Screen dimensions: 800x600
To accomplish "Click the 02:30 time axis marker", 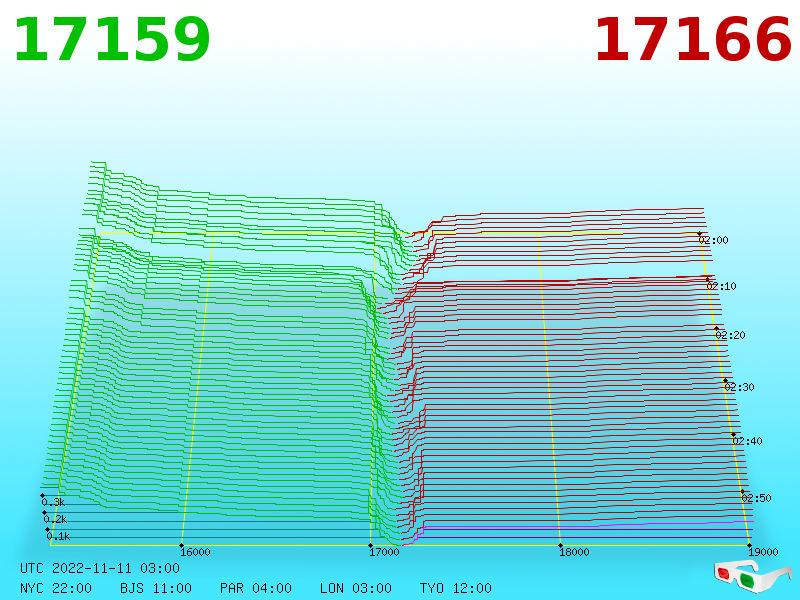I will 739,387.
